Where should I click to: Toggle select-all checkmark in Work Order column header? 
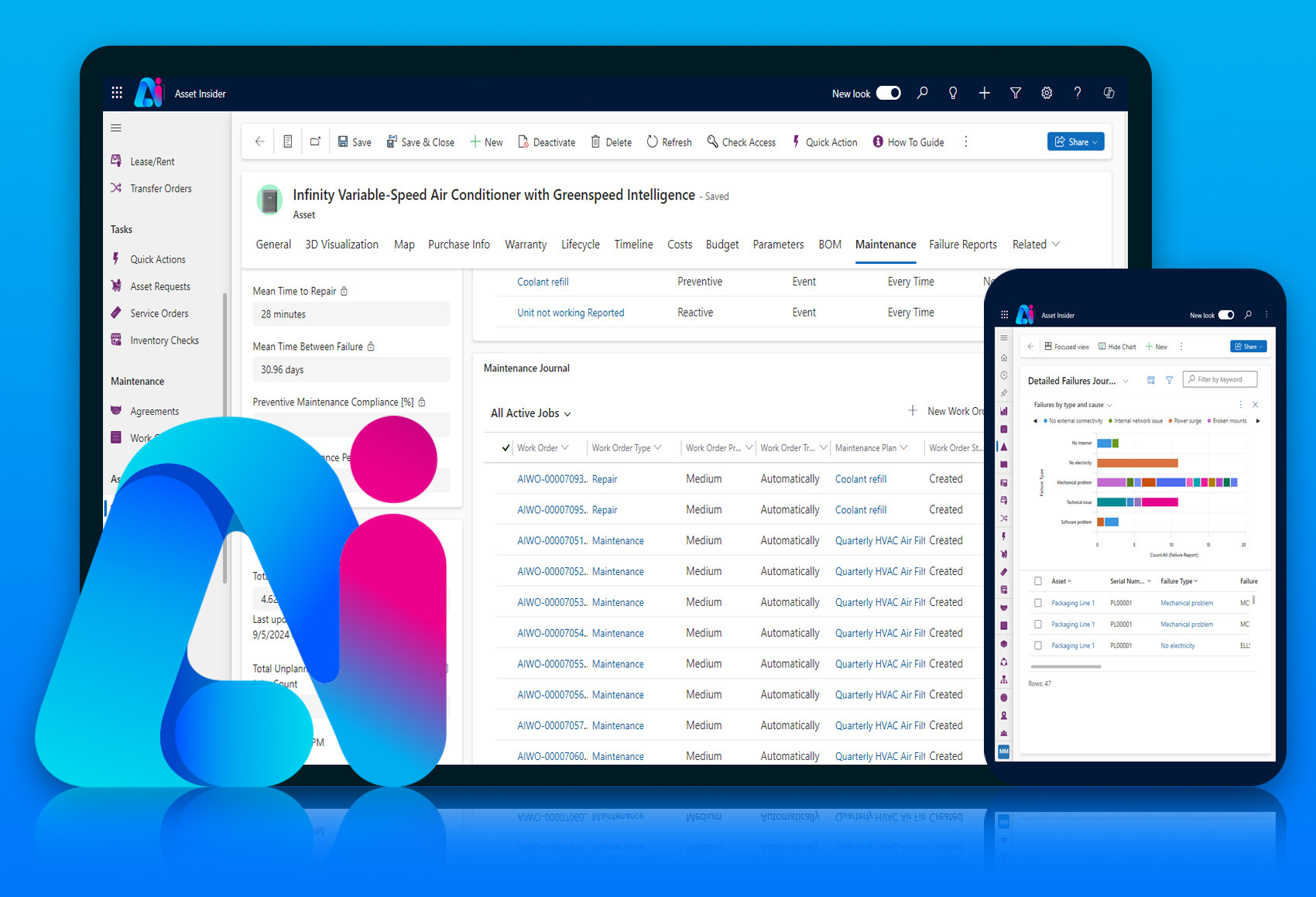click(x=505, y=447)
